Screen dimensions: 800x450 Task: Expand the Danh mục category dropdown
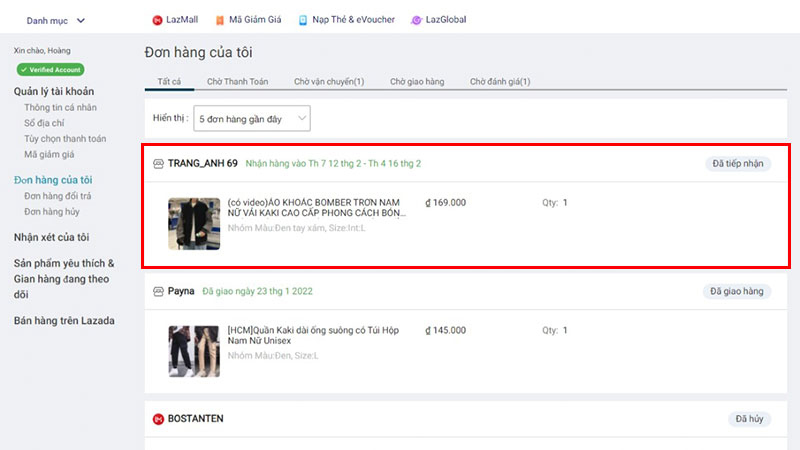click(56, 20)
